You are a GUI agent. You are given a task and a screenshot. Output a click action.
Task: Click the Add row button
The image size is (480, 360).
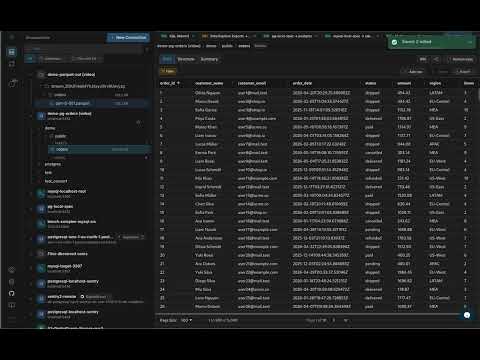point(413,71)
